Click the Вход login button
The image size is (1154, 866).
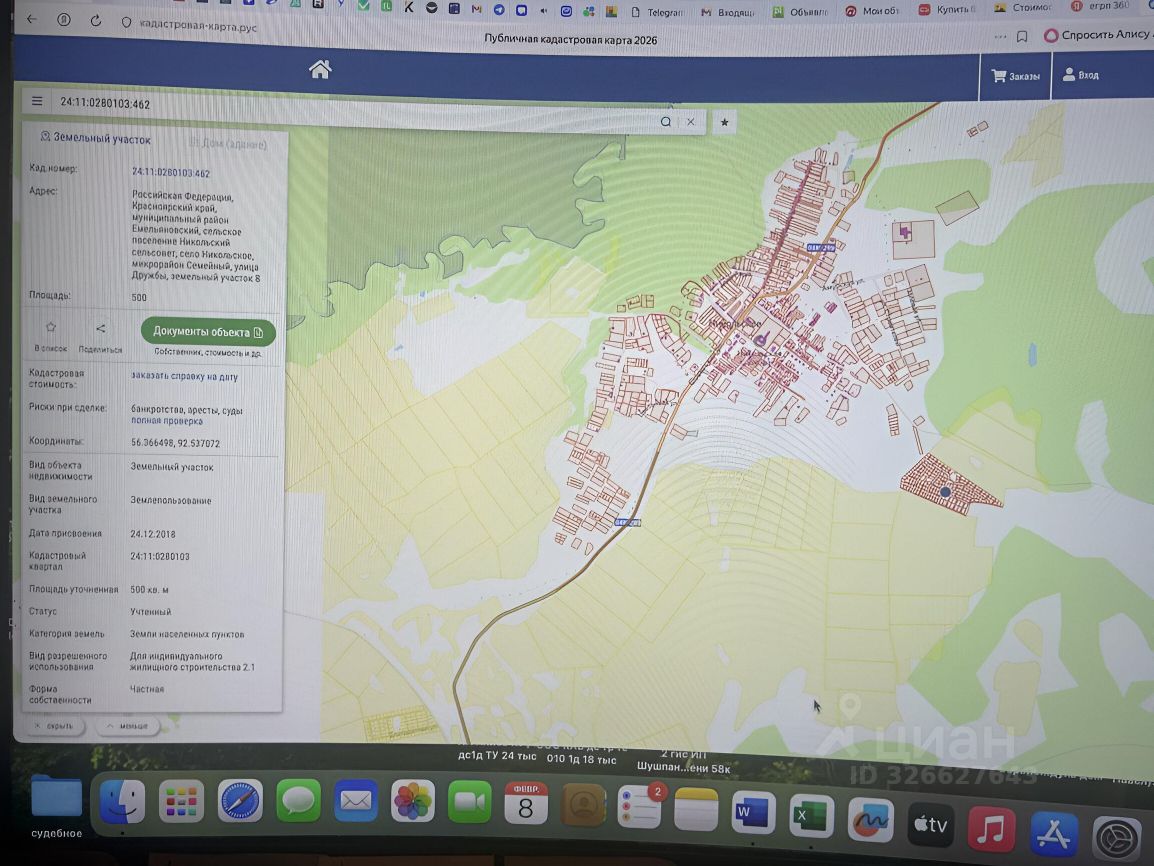tap(1080, 75)
